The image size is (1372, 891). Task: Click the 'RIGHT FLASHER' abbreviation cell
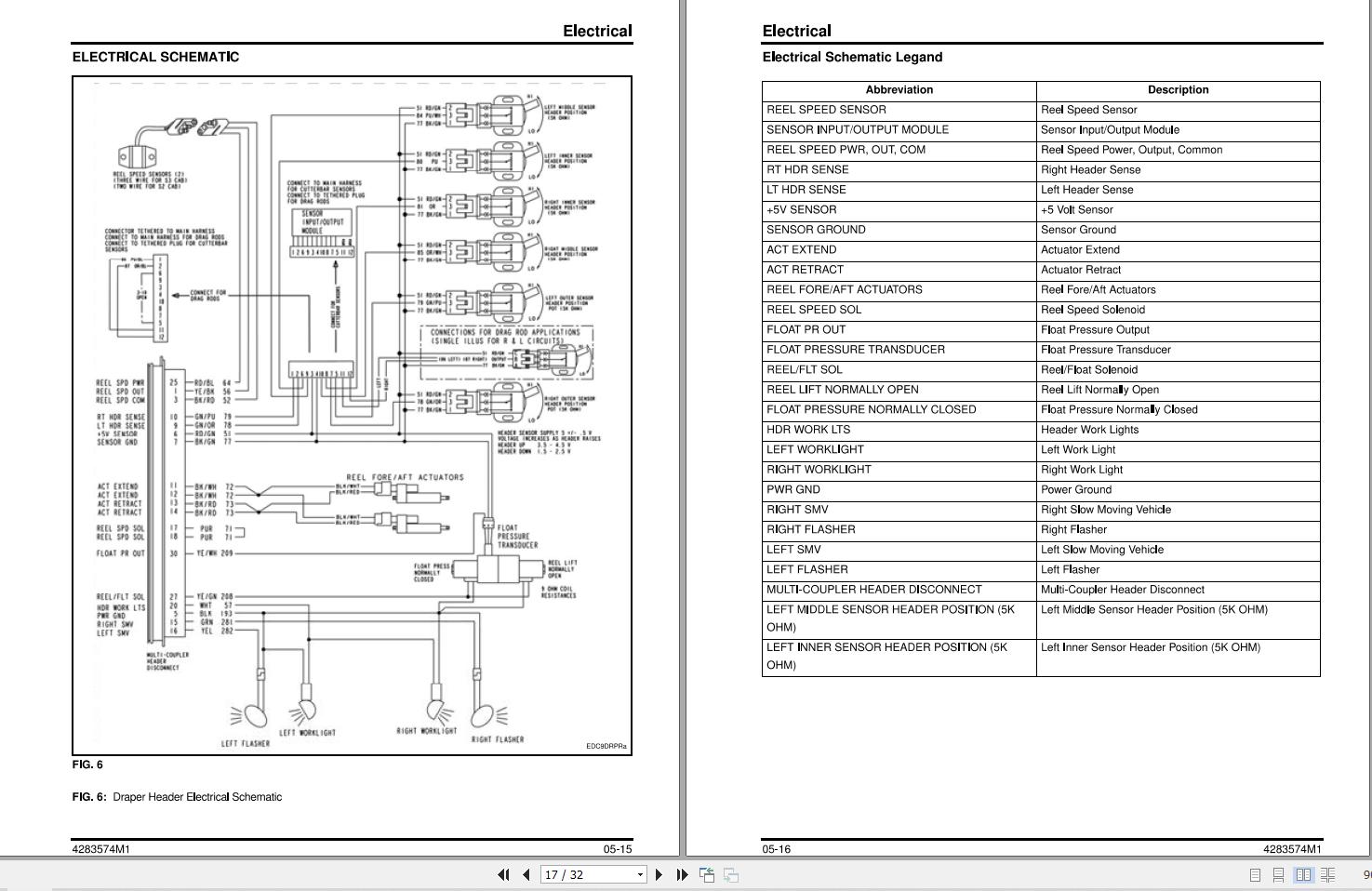(x=899, y=530)
